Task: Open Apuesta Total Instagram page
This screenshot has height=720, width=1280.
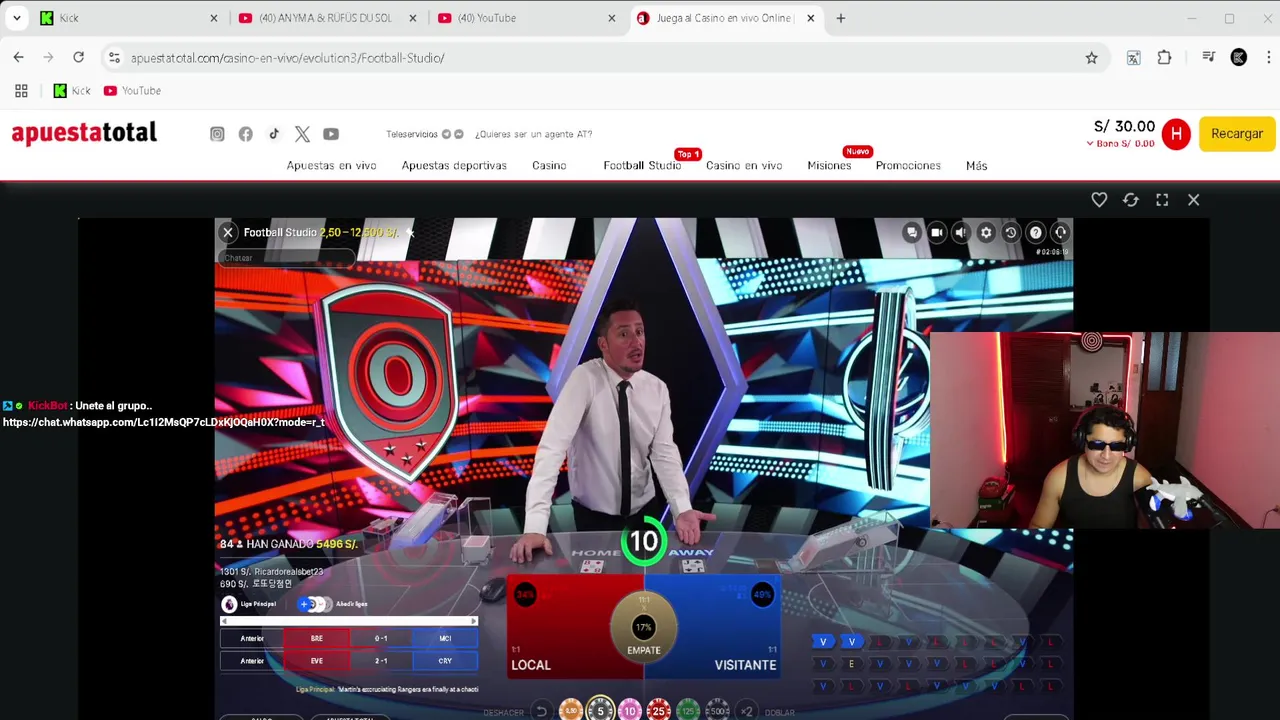Action: click(217, 134)
